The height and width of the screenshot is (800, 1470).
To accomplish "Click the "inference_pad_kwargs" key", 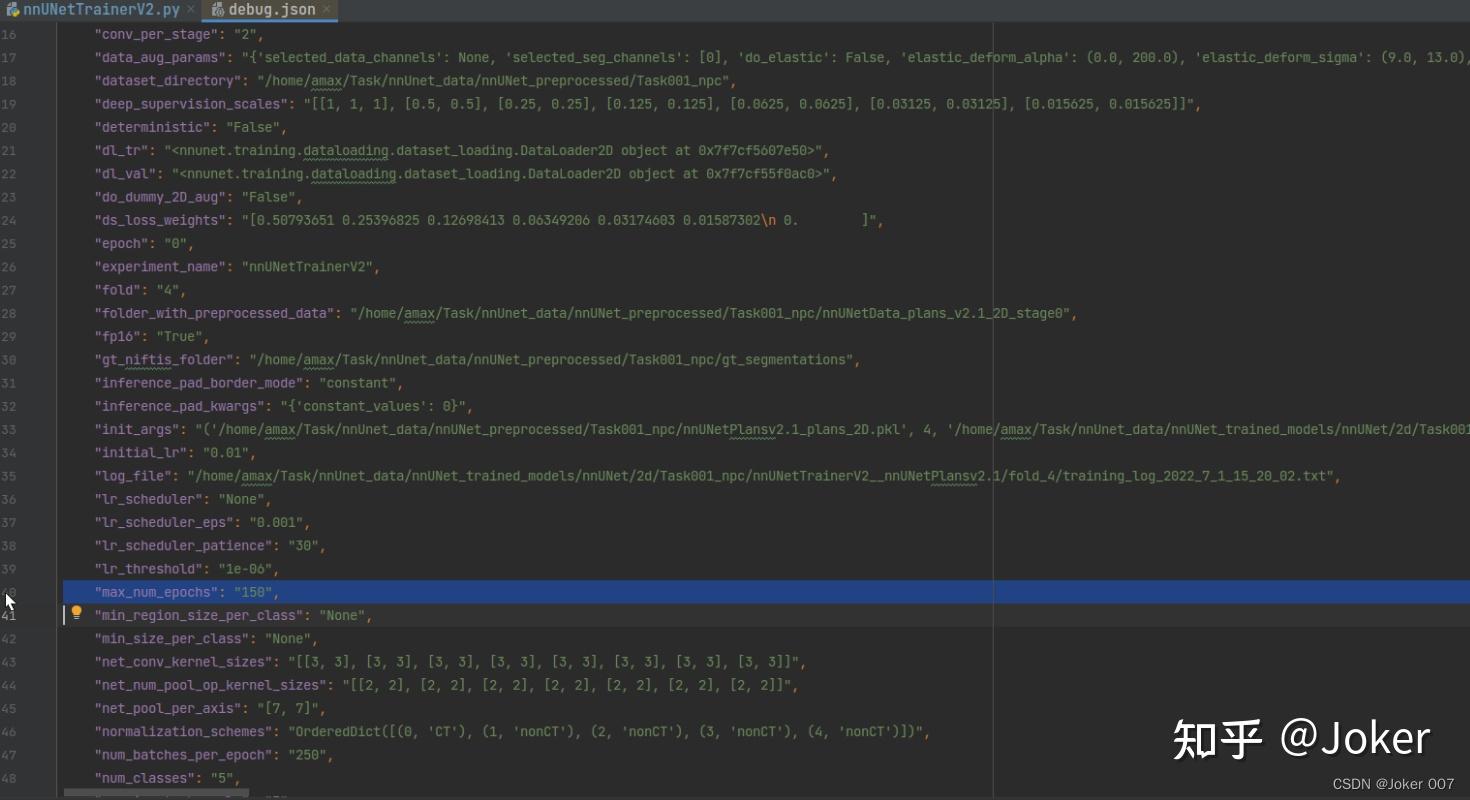I will 182,406.
